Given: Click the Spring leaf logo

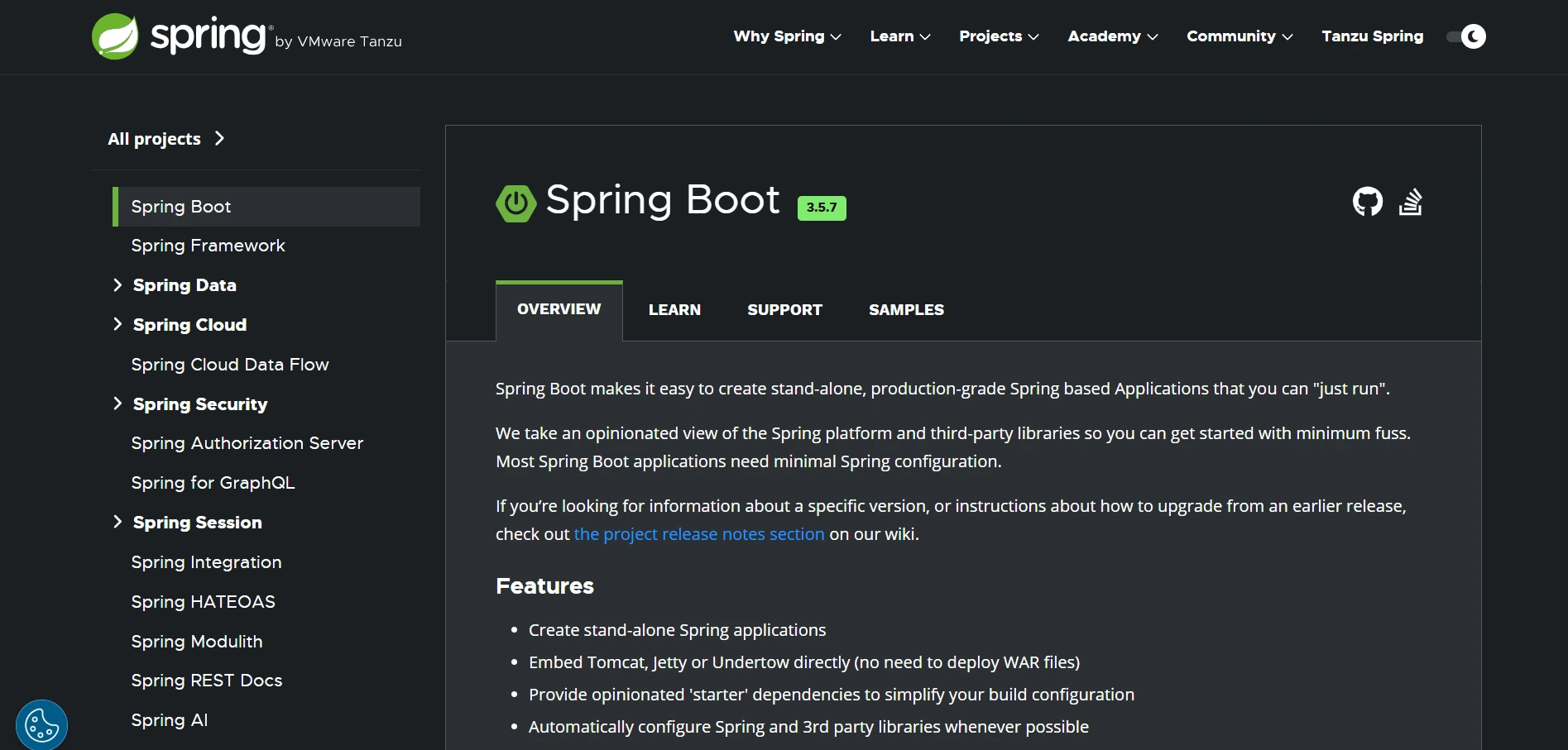Looking at the screenshot, I should 115,36.
